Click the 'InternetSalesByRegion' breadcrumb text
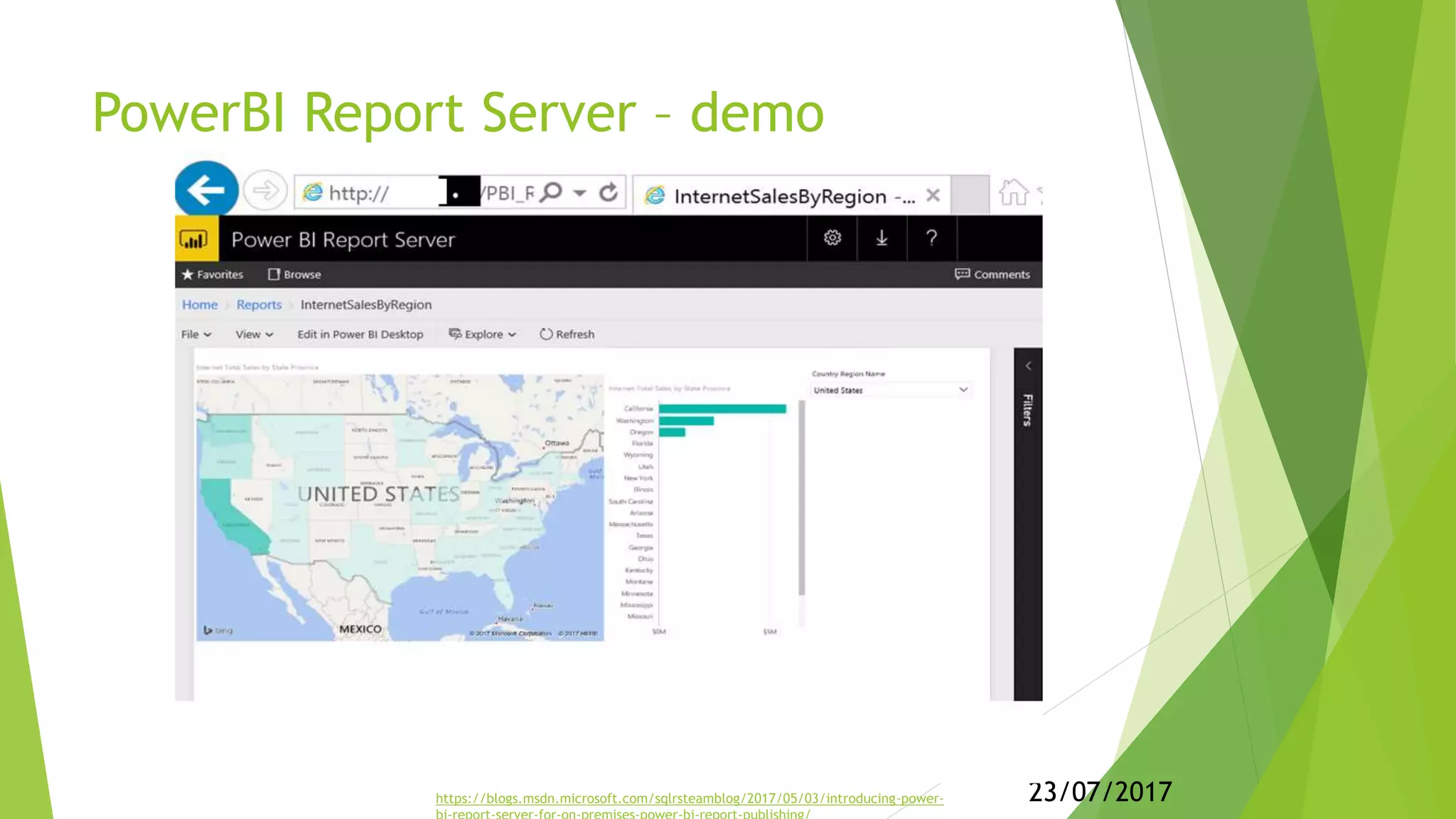This screenshot has height=819, width=1456. 365,305
